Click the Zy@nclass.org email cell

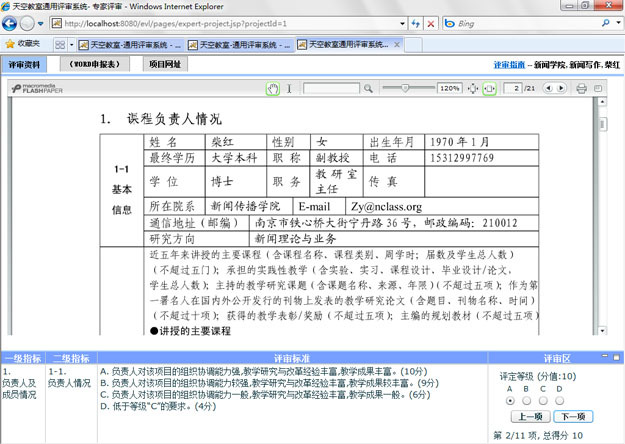[x=442, y=206]
